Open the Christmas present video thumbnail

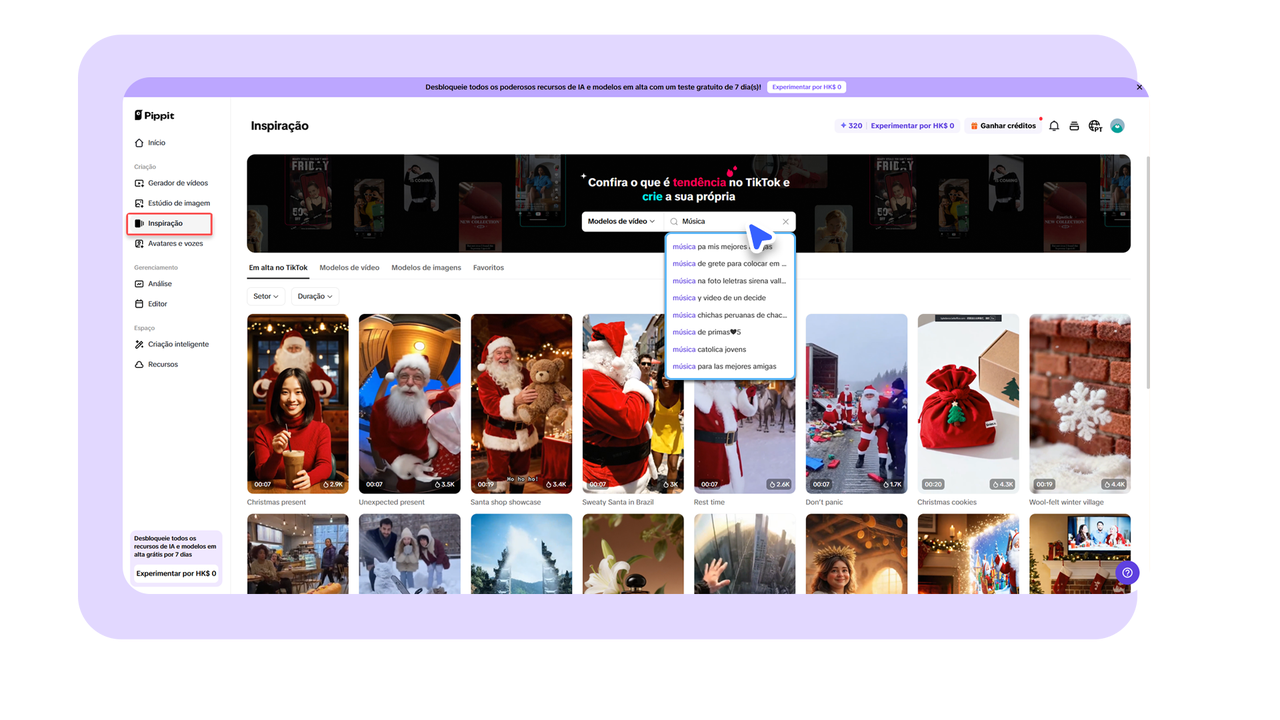298,404
